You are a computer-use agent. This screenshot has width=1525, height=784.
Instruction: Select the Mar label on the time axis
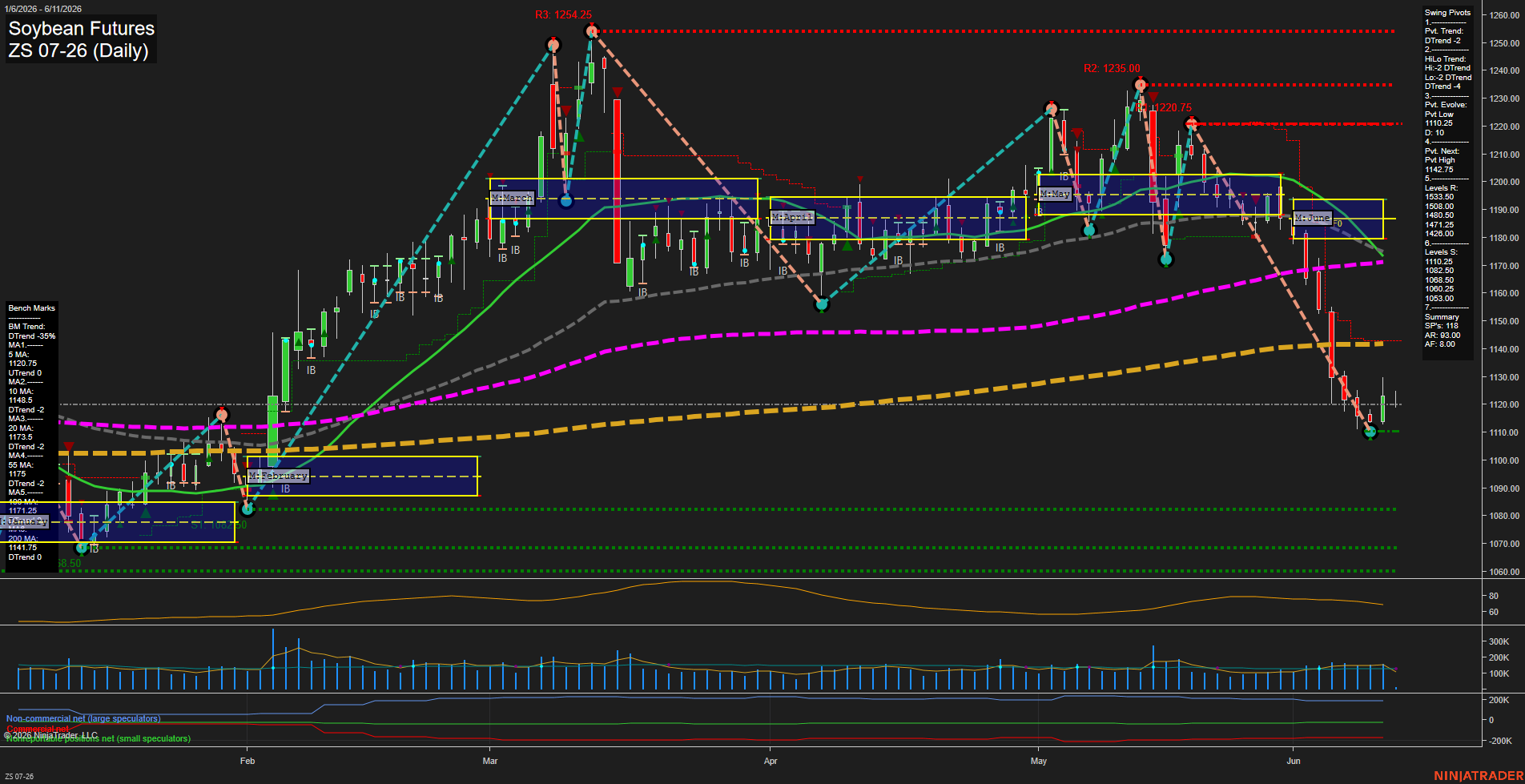click(x=490, y=761)
